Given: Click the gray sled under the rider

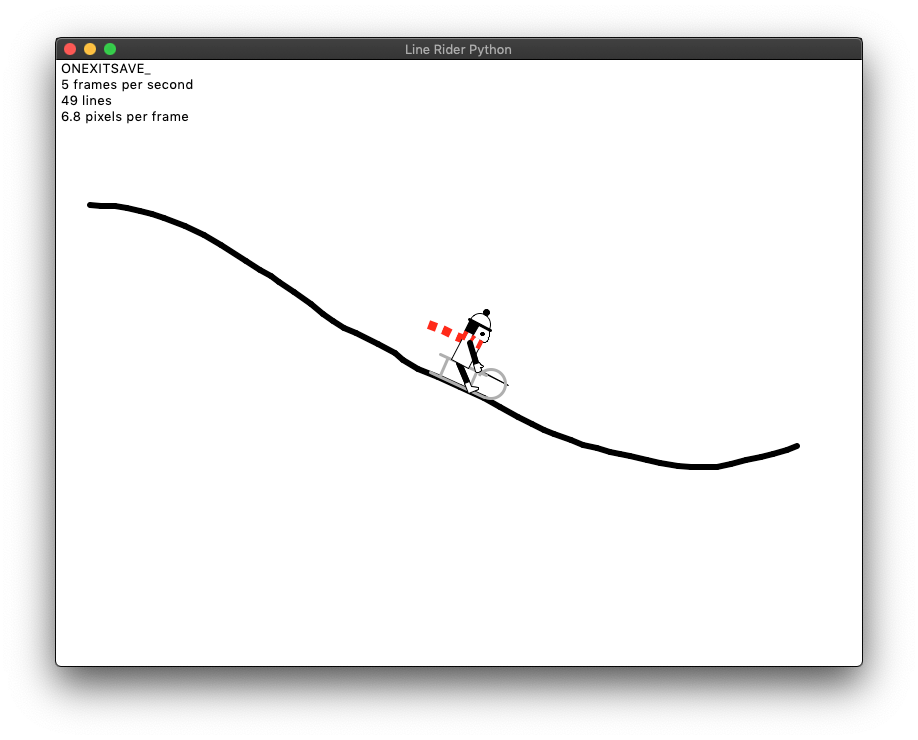Looking at the screenshot, I should click(468, 376).
